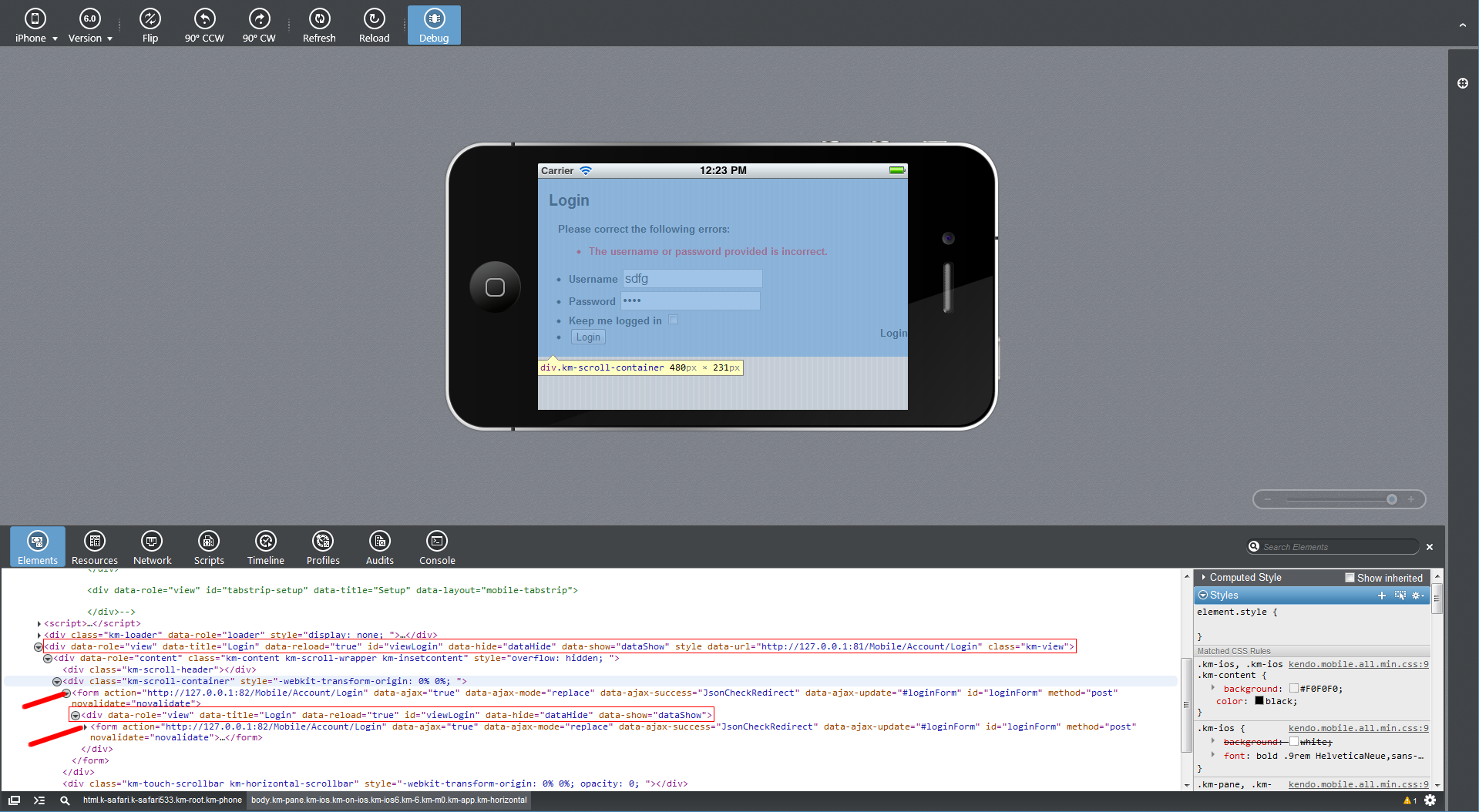1479x812 pixels.
Task: Expand the #F0F0F0 background property
Action: pyautogui.click(x=1213, y=688)
